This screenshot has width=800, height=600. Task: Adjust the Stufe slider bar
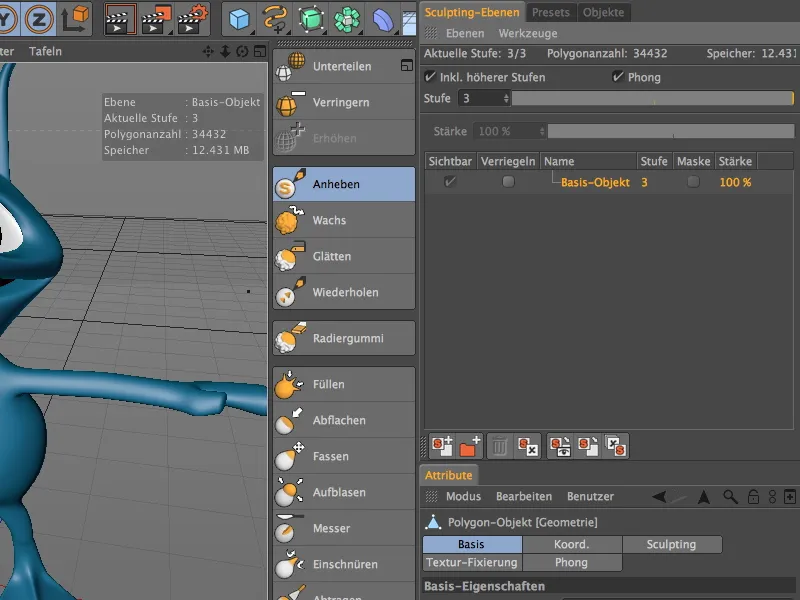653,98
